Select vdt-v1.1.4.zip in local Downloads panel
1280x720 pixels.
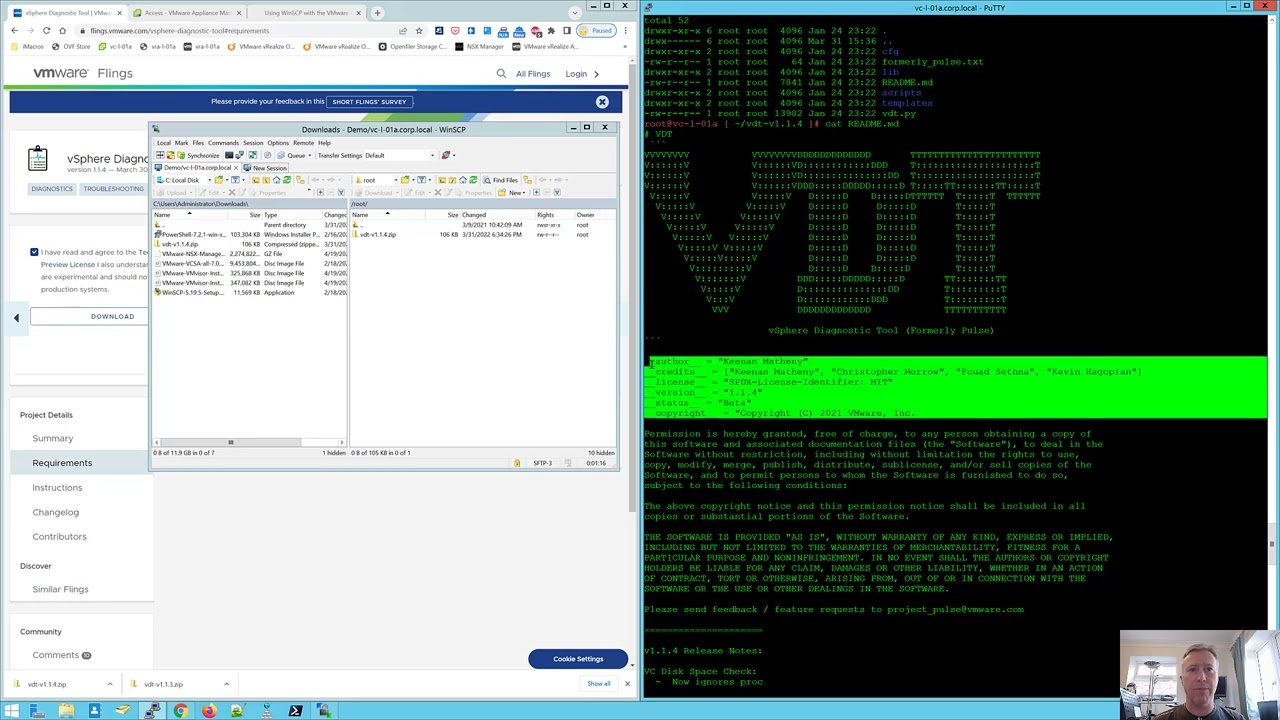point(180,244)
